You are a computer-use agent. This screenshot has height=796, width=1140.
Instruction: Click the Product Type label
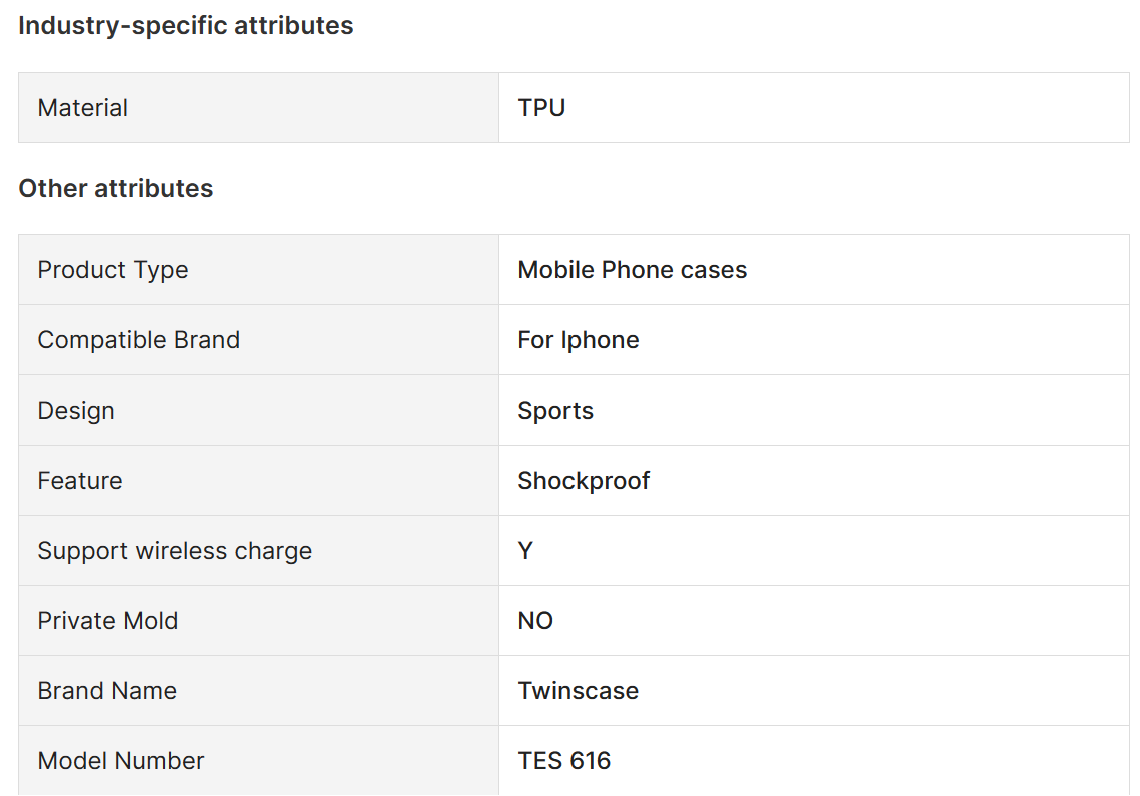[113, 270]
